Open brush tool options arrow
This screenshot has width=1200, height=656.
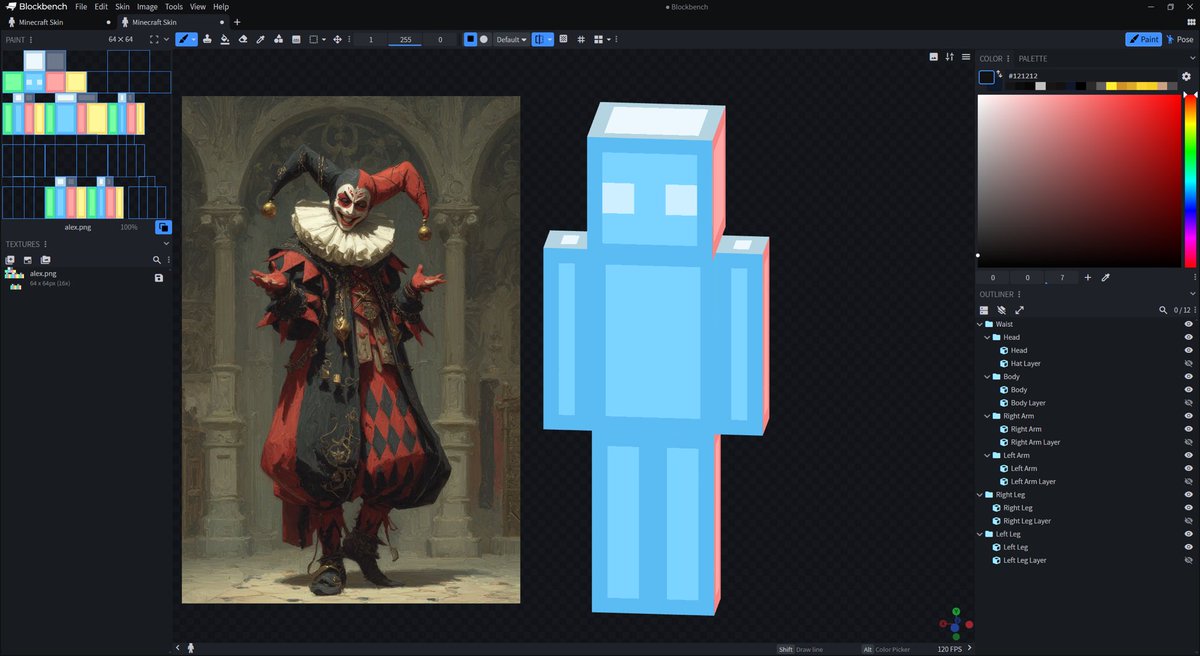click(194, 39)
